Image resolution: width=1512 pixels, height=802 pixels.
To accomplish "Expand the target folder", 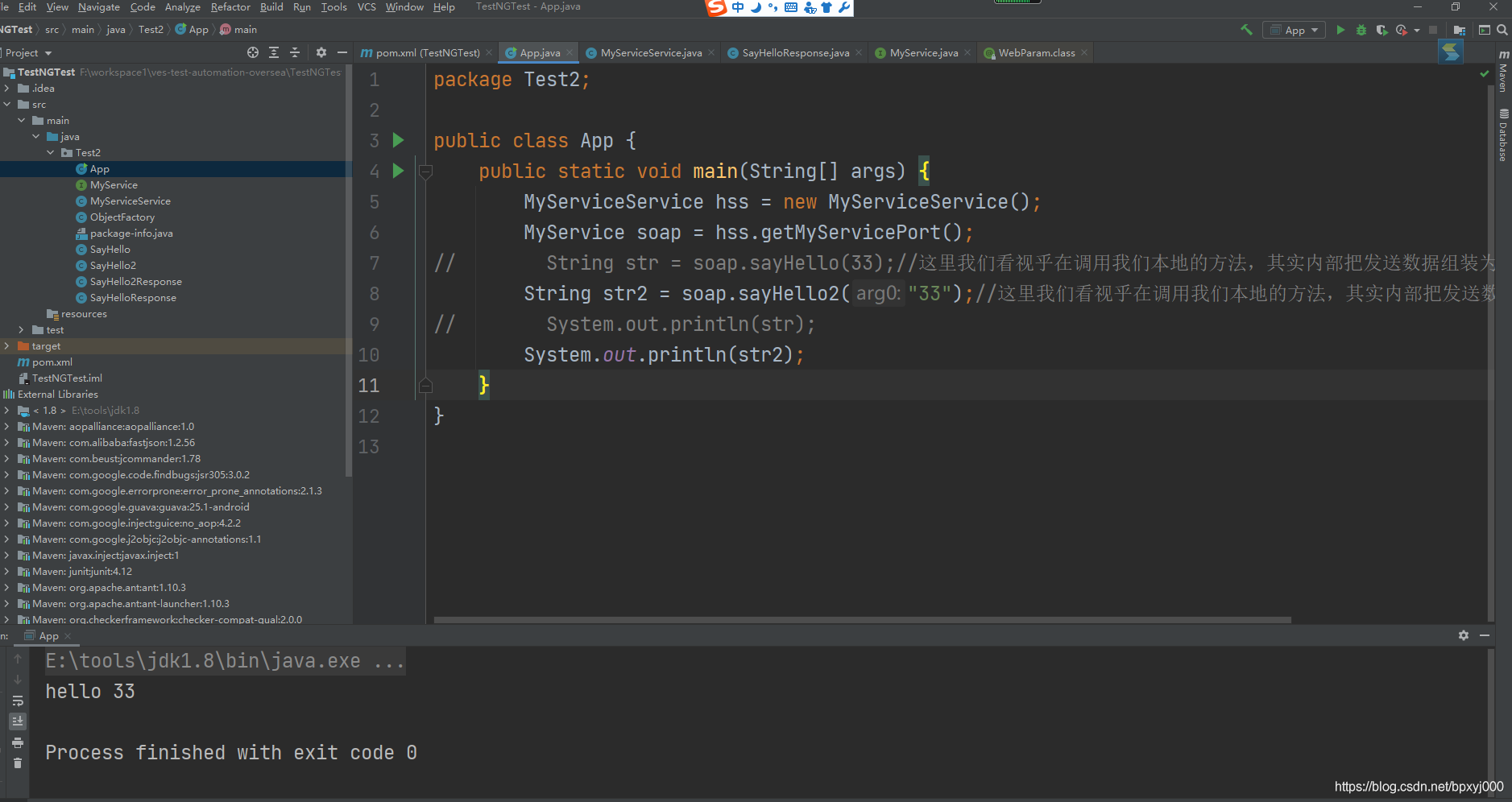I will click(x=7, y=346).
